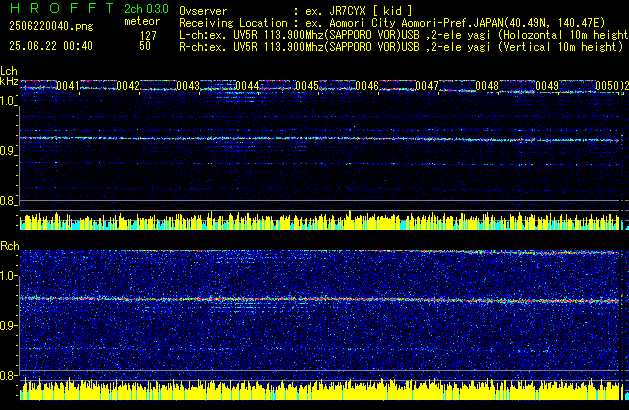This screenshot has height=410, width=629.
Task: Click the 0041 time marker
Action: click(68, 86)
